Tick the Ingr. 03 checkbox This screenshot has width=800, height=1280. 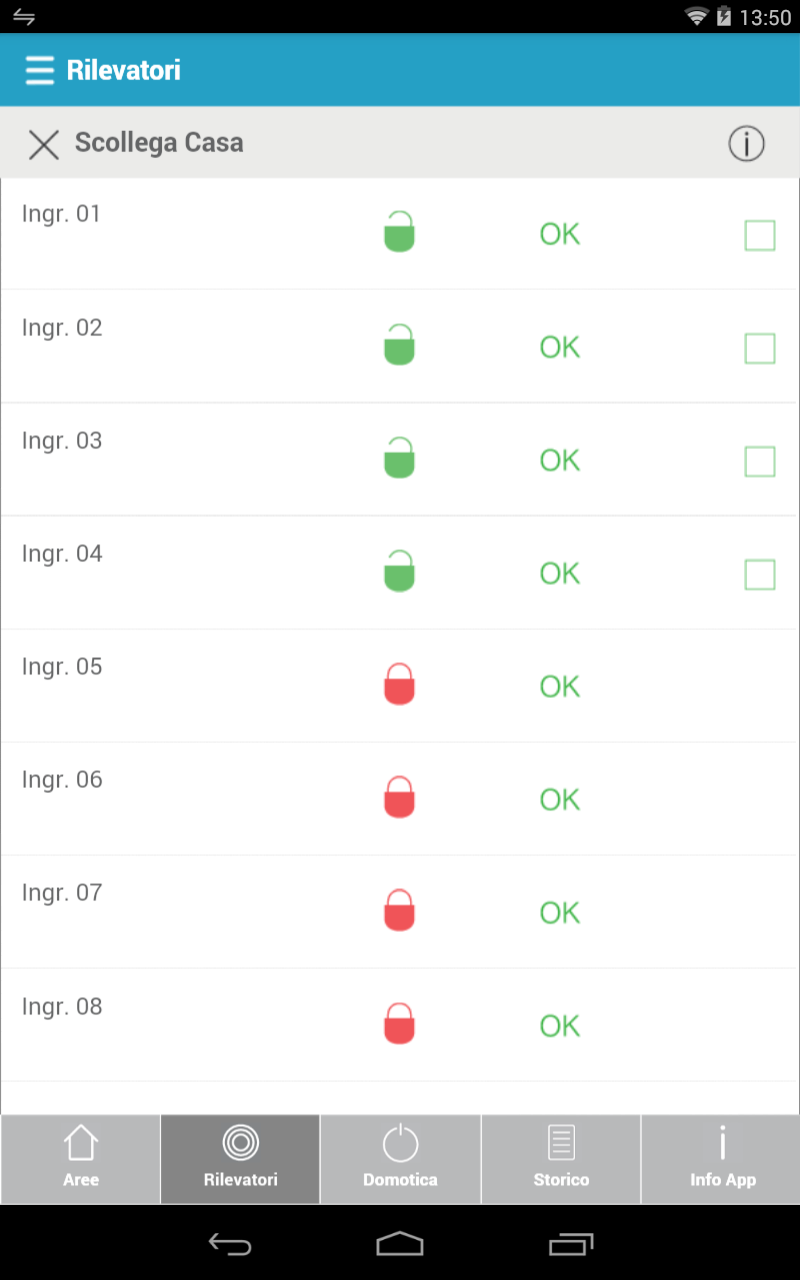tap(760, 461)
